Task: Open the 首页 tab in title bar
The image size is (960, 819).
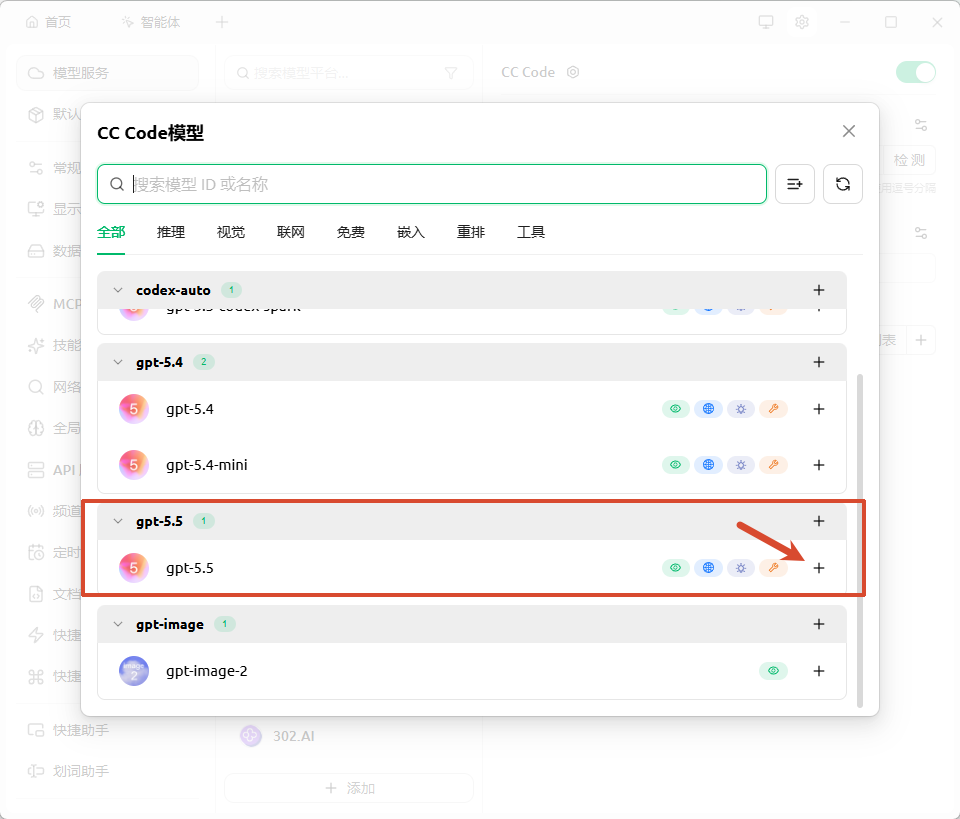Action: [x=48, y=23]
